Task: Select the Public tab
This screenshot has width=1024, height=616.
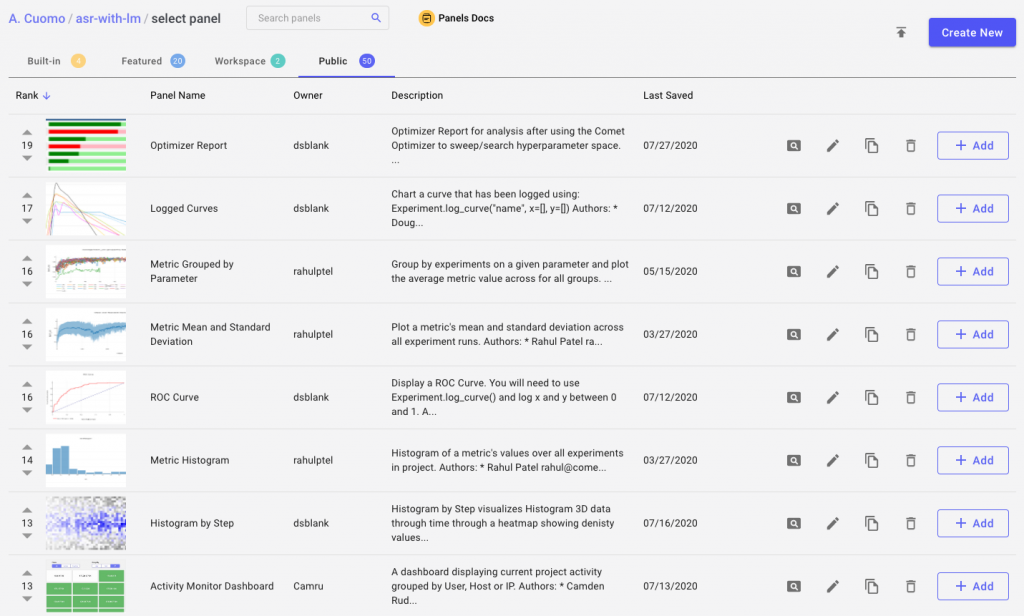Action: 346,61
